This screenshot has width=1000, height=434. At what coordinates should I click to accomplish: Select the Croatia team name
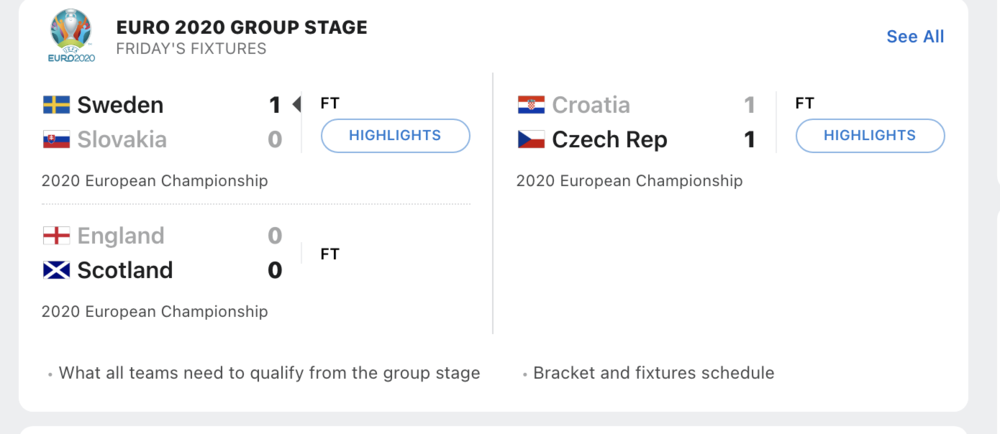pos(591,105)
